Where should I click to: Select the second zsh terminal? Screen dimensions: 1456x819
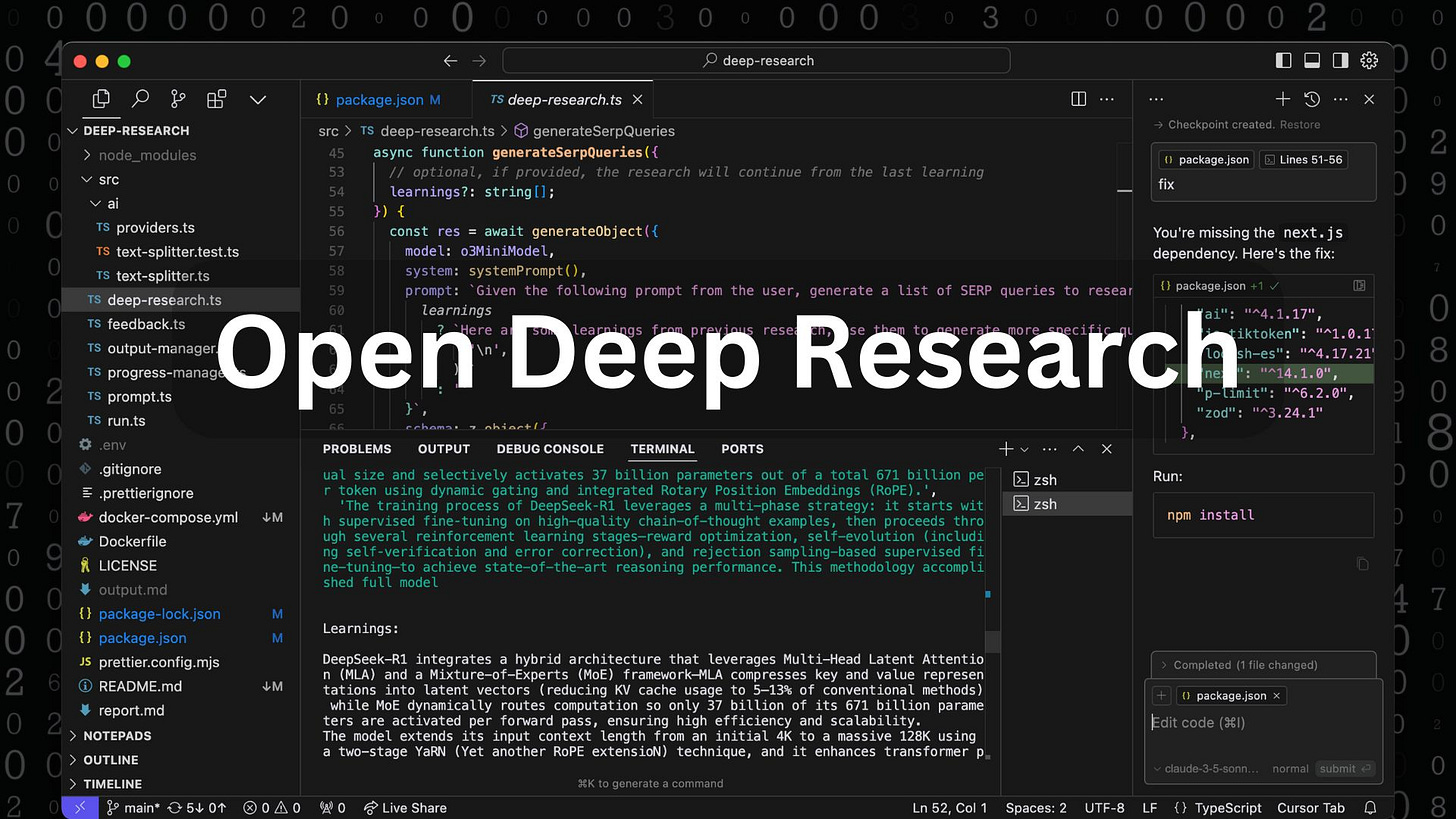[1066, 504]
